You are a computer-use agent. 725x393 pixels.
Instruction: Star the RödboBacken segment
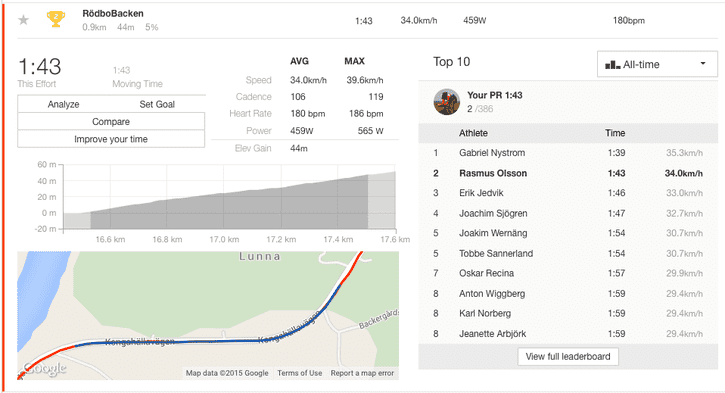pos(24,20)
